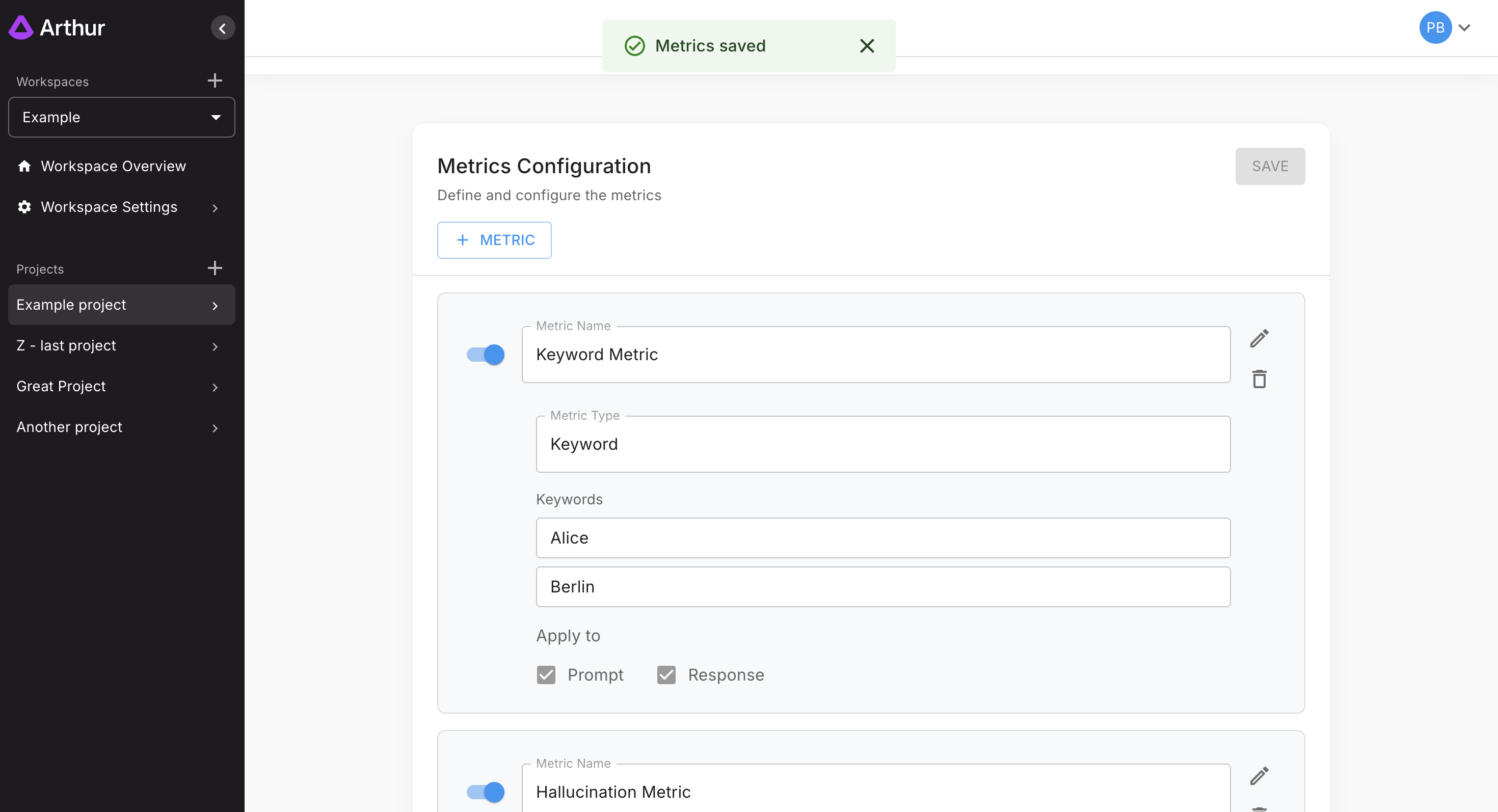
Task: Edit the Hallucination Metric with pencil icon
Action: click(1259, 776)
